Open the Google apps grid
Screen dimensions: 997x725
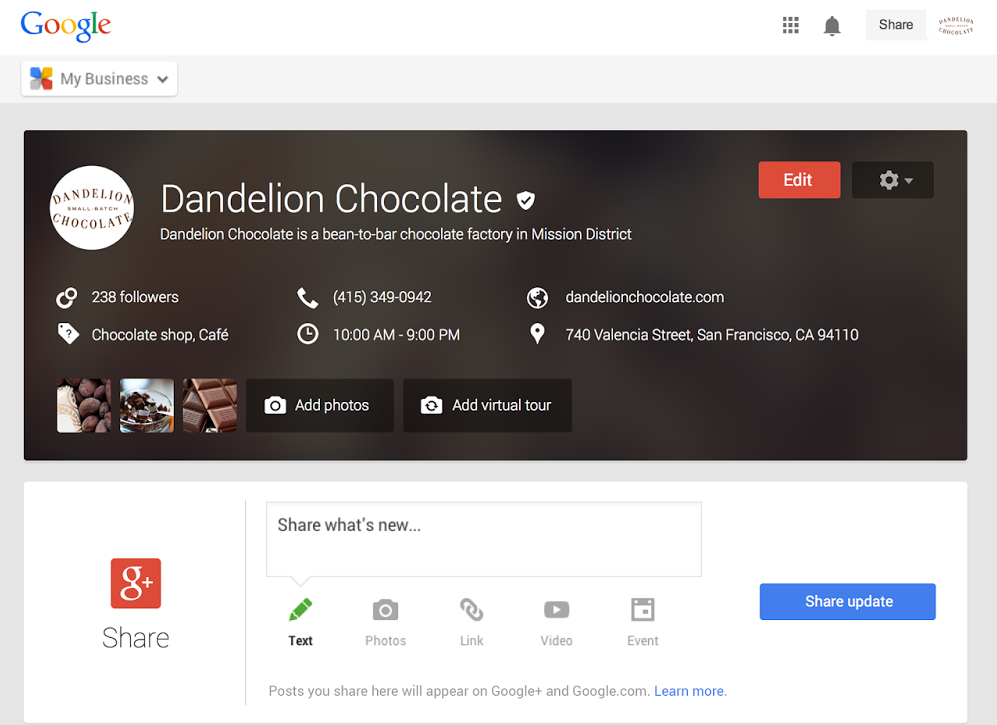[x=790, y=26]
